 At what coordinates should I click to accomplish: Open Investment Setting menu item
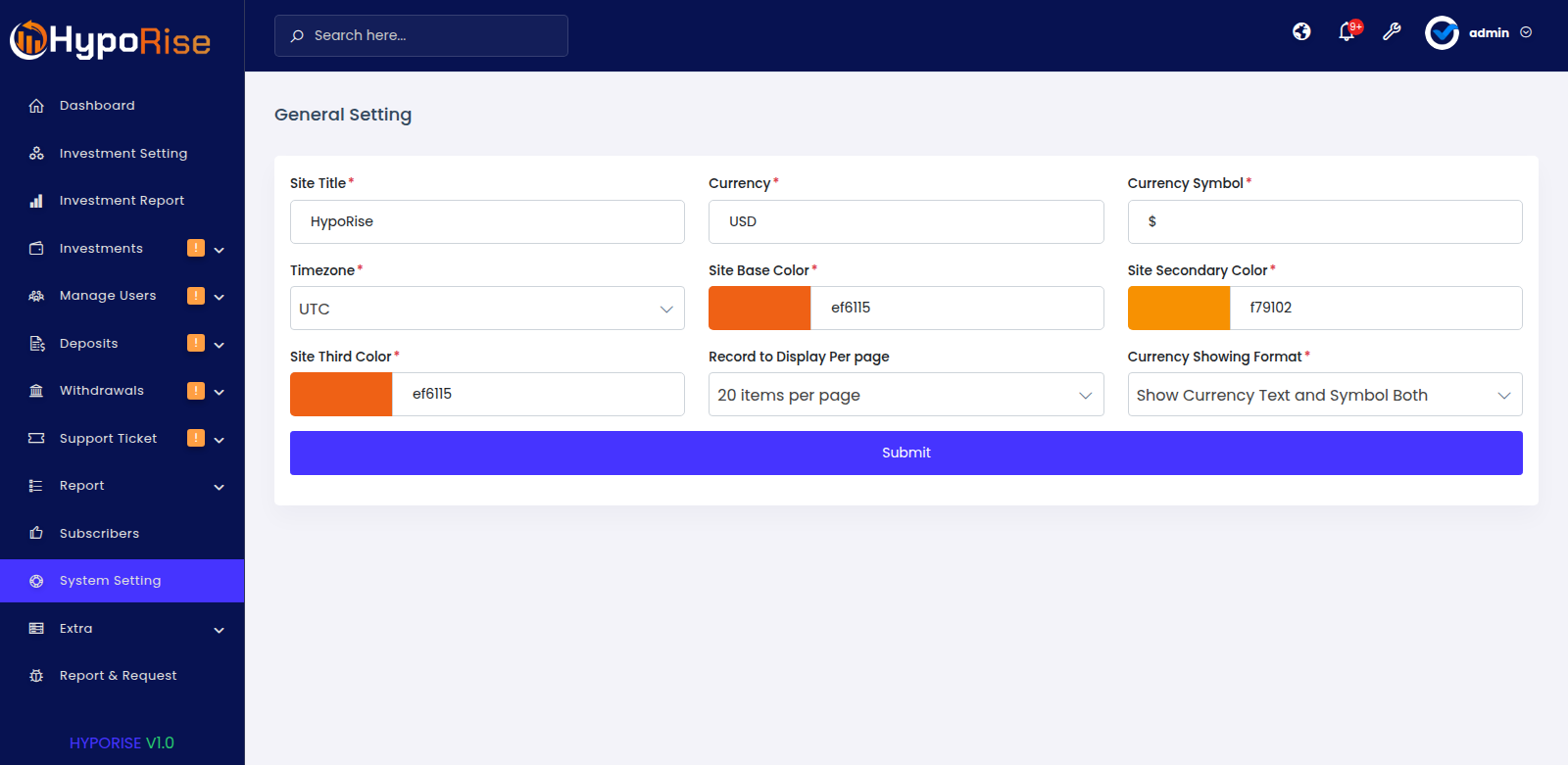click(122, 154)
